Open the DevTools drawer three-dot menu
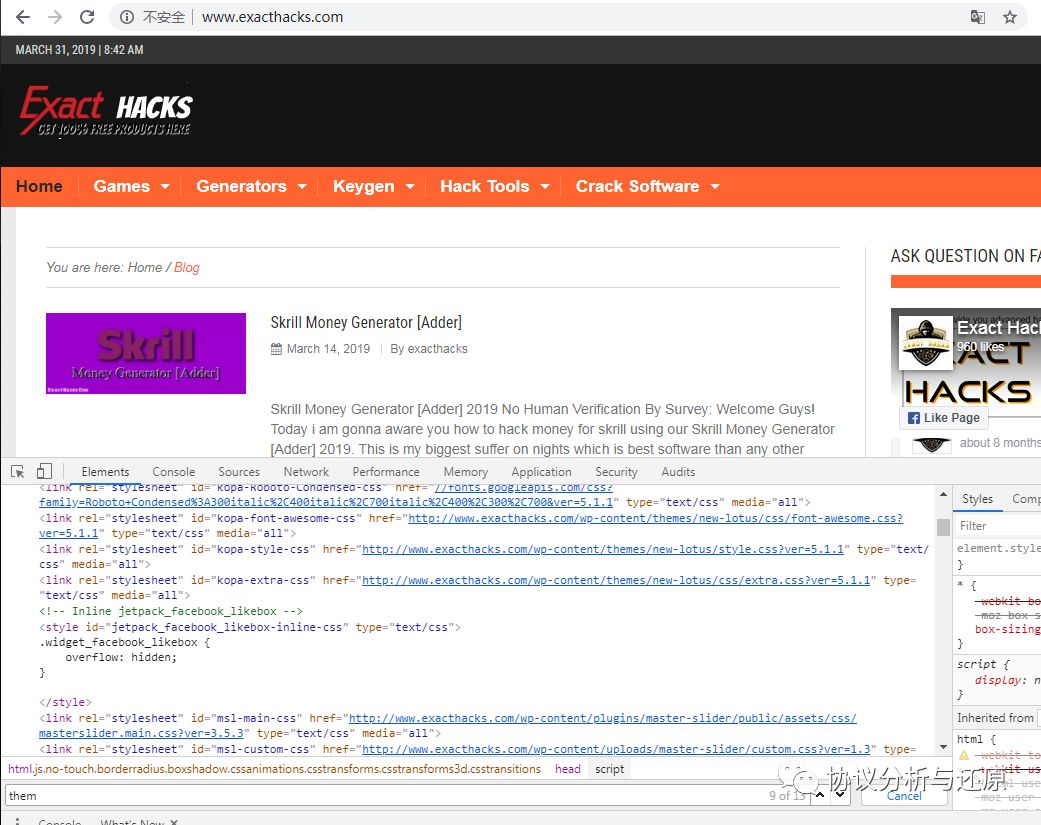 coord(17,821)
